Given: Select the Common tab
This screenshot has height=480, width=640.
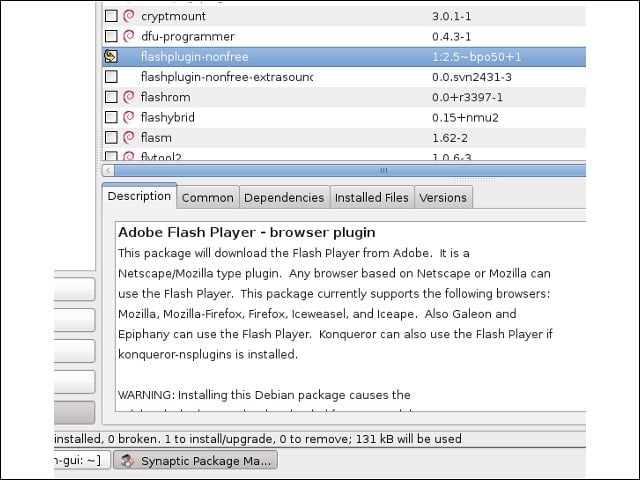Looking at the screenshot, I should [208, 198].
